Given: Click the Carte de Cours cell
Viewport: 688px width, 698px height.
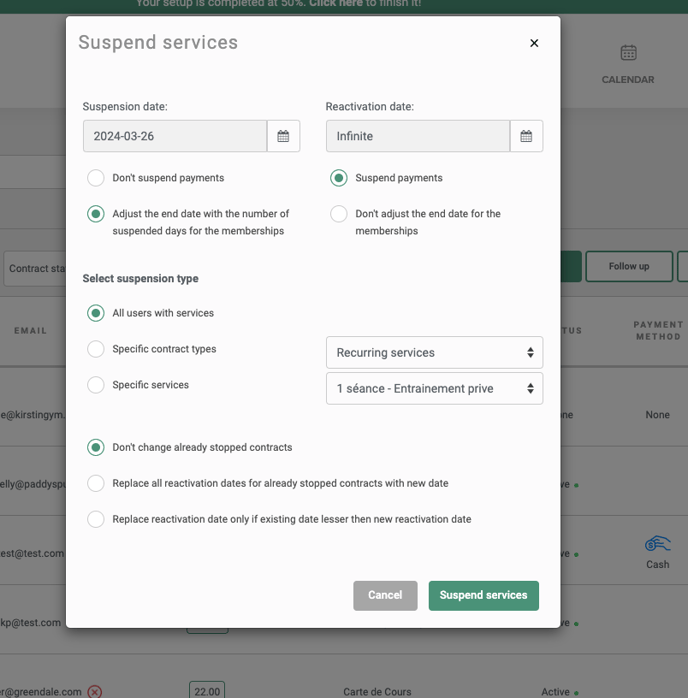Looking at the screenshot, I should [x=377, y=692].
